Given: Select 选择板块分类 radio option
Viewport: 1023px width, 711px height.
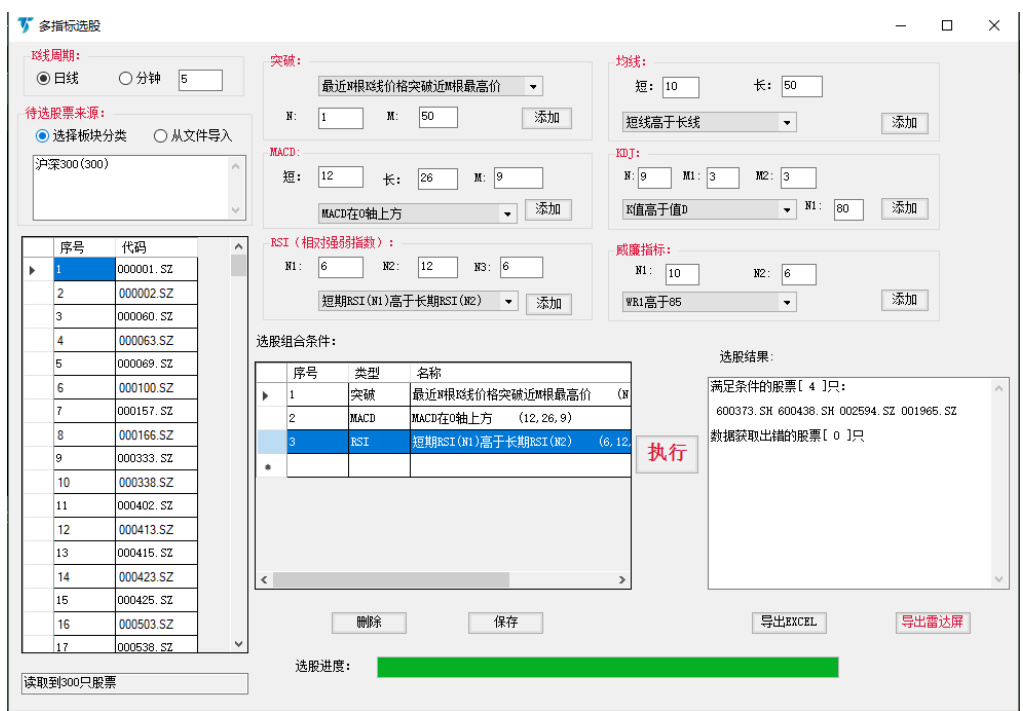Looking at the screenshot, I should (42, 136).
